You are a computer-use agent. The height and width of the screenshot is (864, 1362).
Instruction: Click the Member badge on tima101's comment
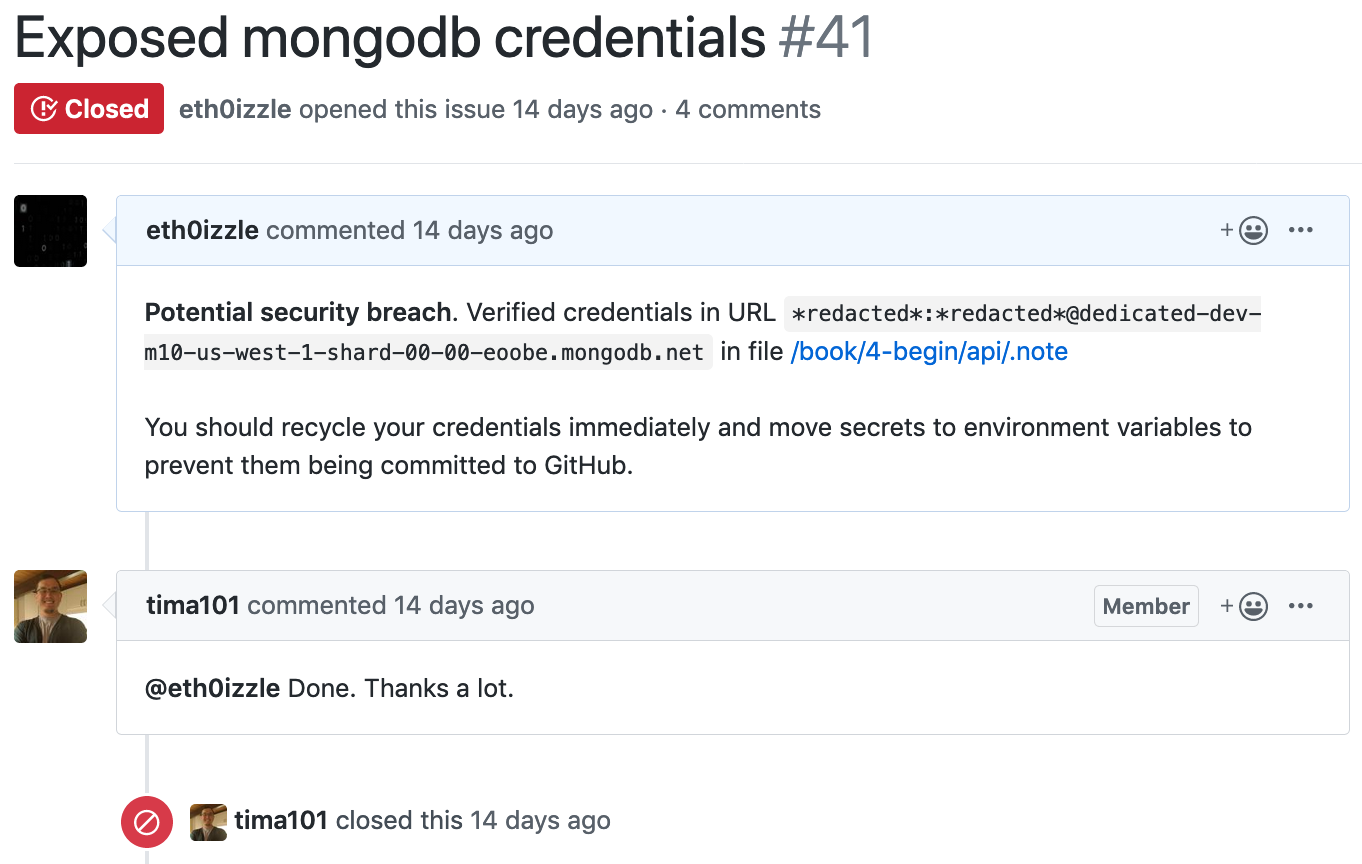tap(1146, 606)
